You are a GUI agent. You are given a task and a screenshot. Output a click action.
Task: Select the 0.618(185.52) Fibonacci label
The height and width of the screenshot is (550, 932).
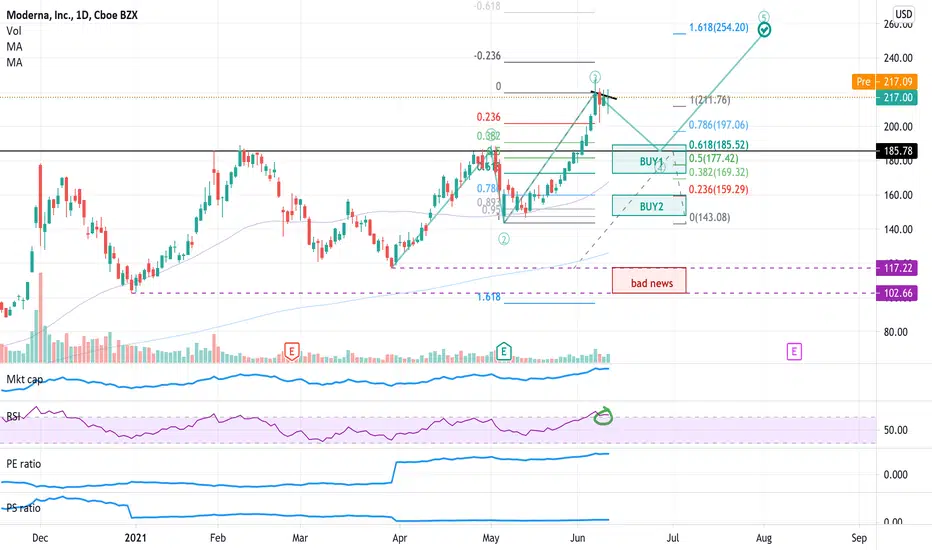tap(719, 145)
